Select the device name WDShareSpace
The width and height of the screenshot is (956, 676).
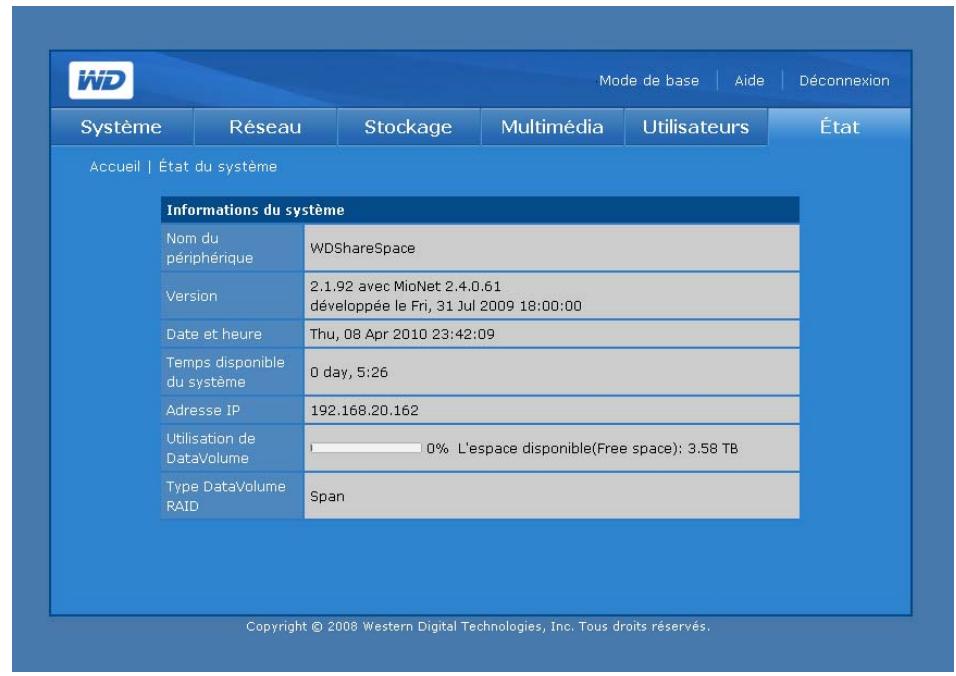coord(362,248)
